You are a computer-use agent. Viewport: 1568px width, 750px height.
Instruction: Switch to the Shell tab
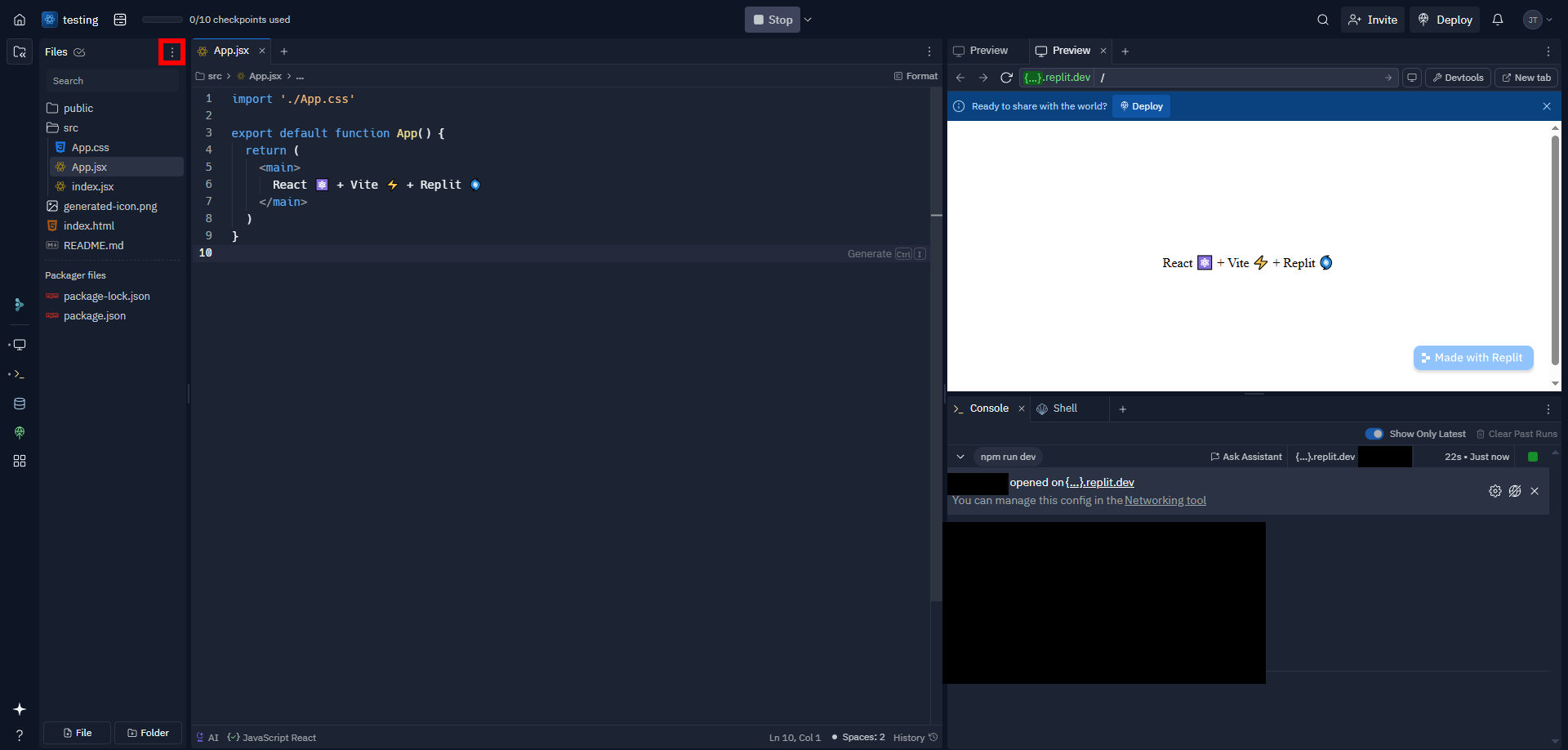click(1065, 408)
